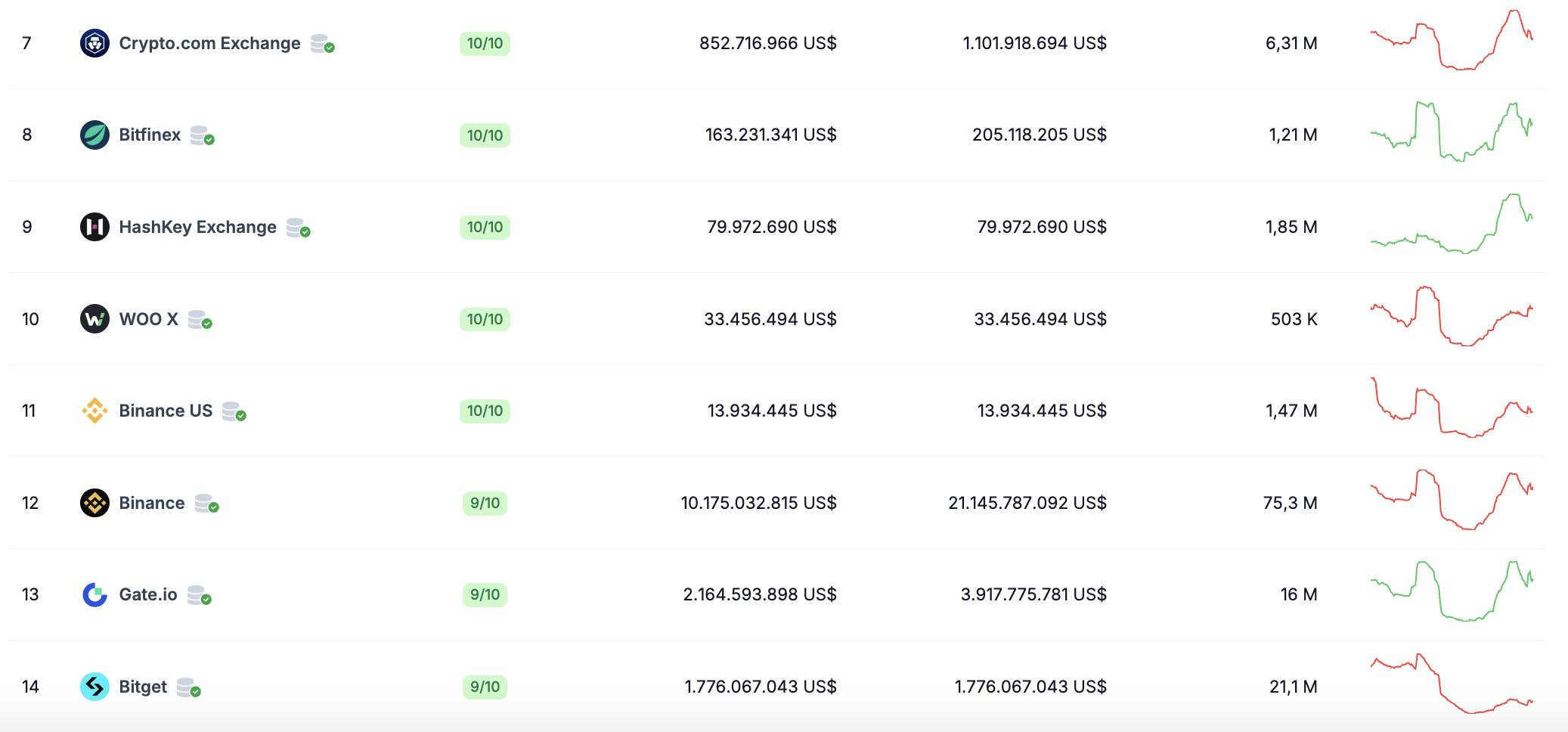
Task: Click the Bitget logo icon
Action: pyautogui.click(x=95, y=687)
